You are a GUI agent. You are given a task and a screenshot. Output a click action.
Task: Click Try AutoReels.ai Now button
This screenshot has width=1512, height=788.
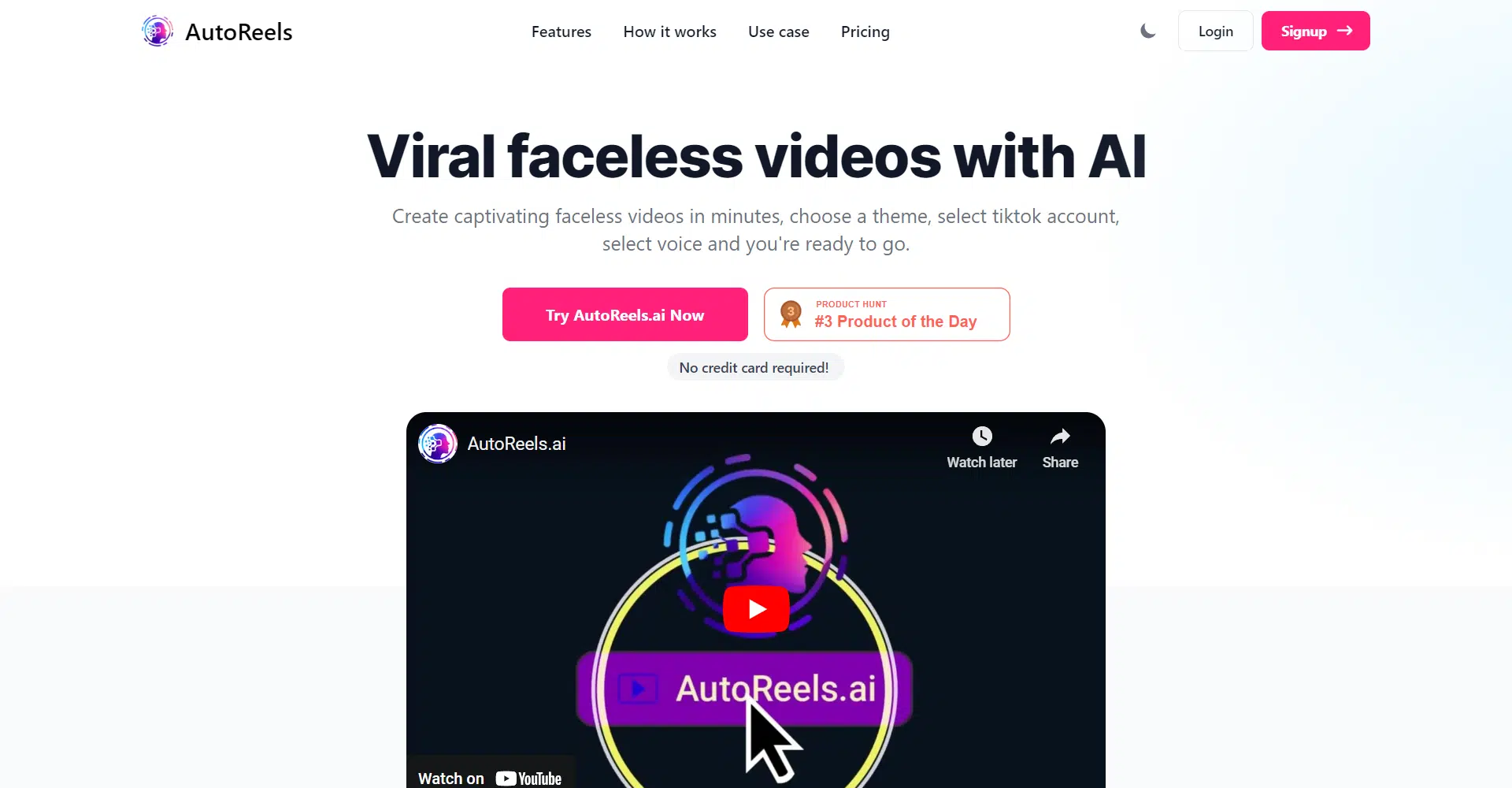point(625,314)
